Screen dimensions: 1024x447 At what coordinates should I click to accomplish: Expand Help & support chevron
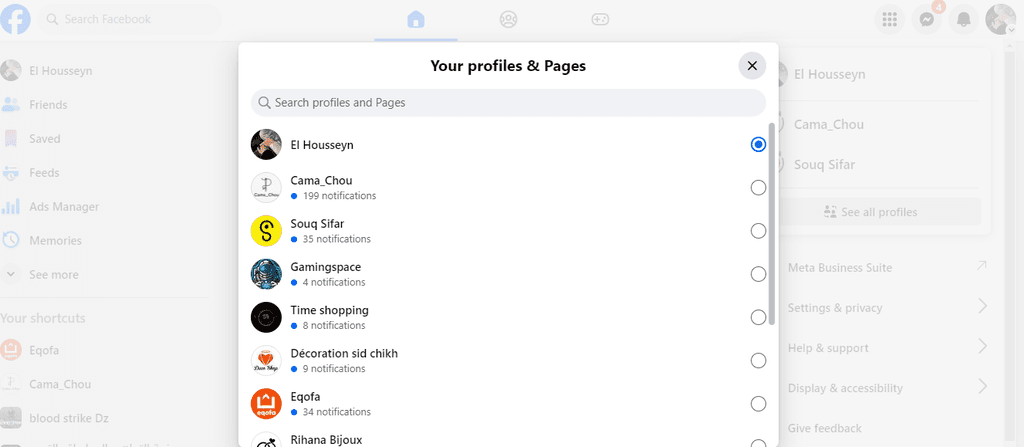982,346
